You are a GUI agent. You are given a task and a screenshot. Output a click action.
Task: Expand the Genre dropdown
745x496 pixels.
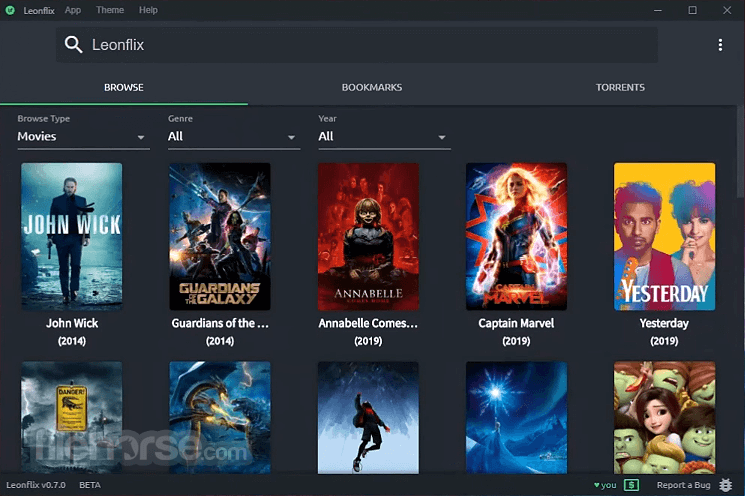[234, 137]
